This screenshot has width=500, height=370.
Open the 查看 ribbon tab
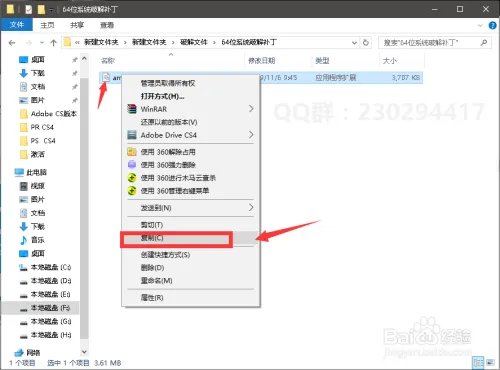coord(107,25)
